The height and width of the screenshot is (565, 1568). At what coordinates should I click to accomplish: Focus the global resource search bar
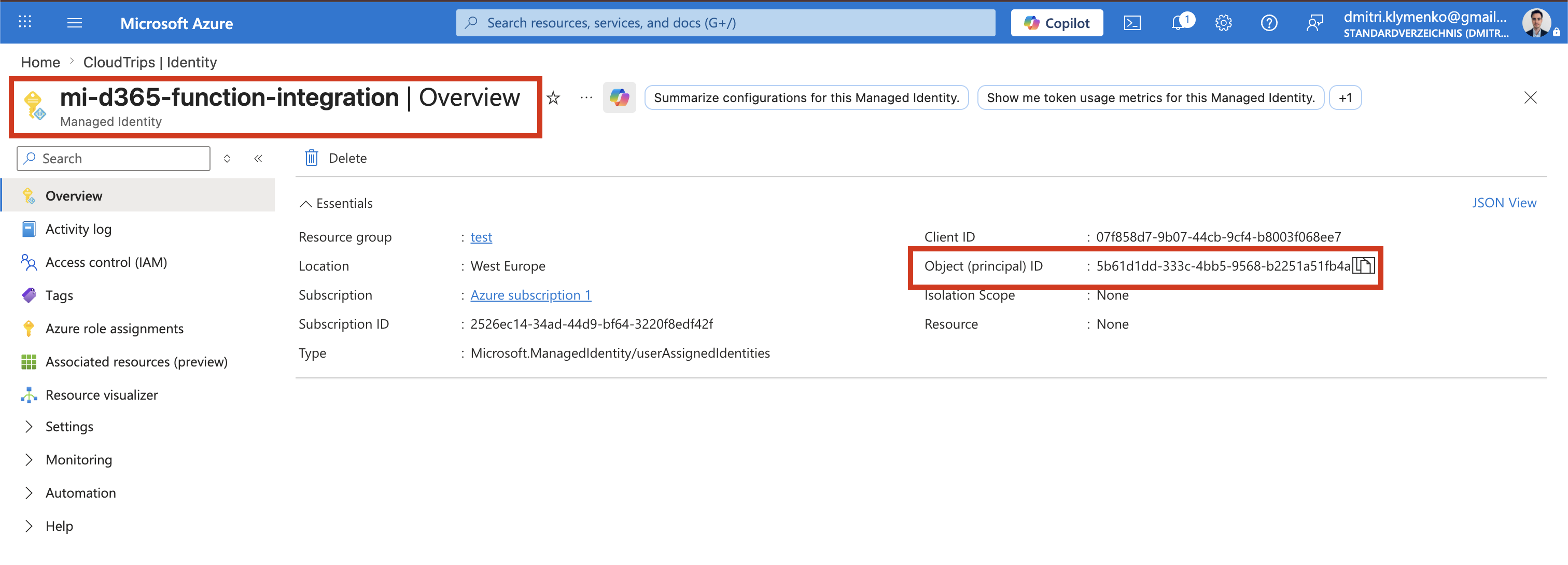725,23
